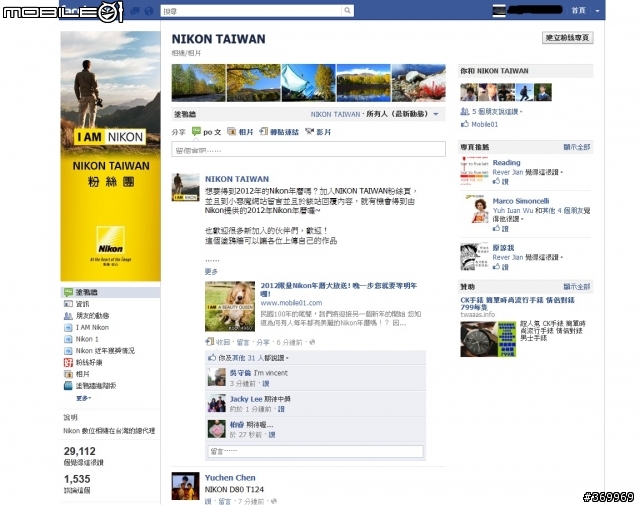The image size is (640, 505).
Task: Click in the top search field
Action: 251,11
